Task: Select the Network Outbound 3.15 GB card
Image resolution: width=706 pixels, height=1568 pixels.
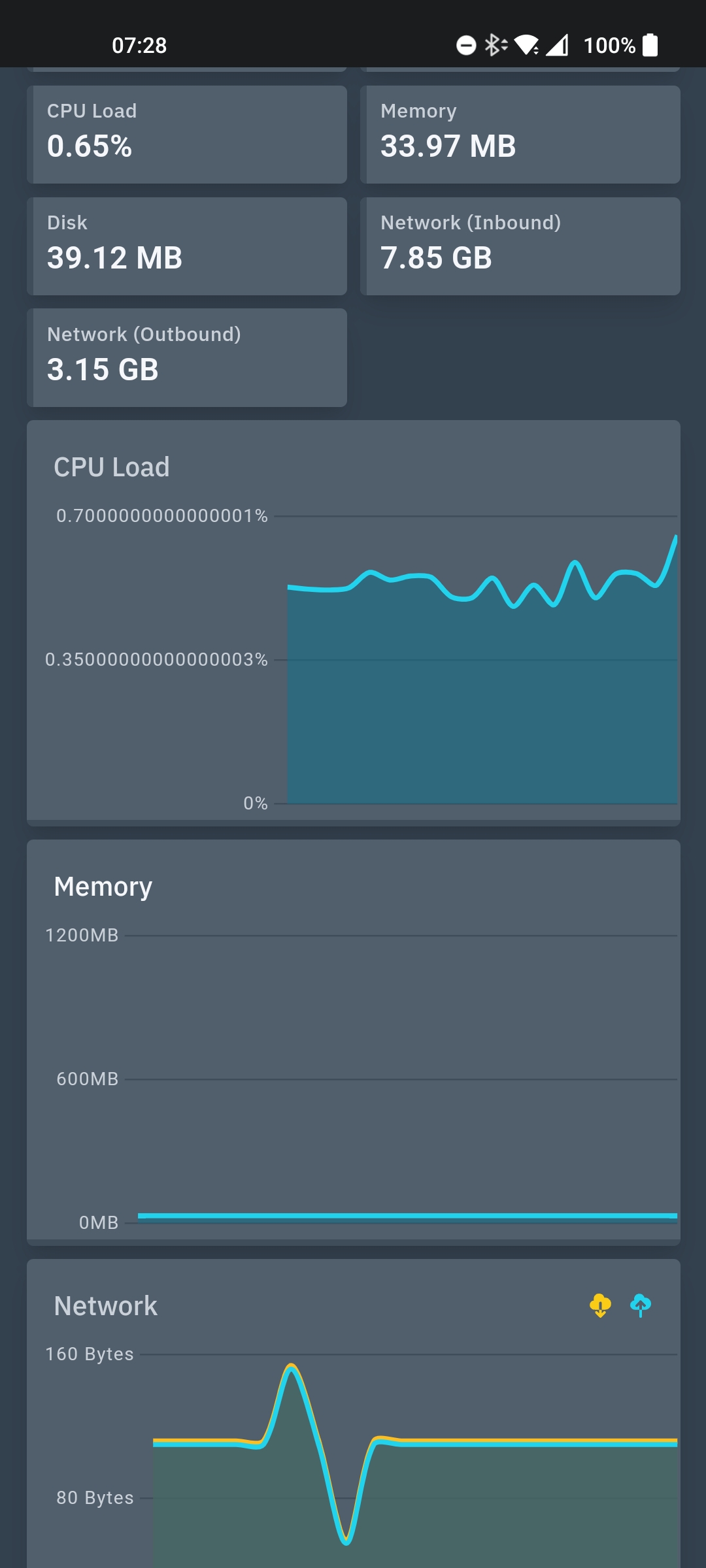Action: 187,357
